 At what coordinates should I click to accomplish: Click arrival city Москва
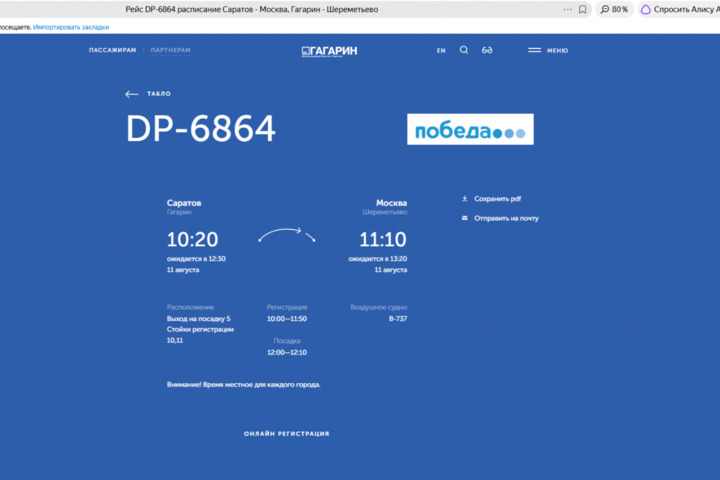[x=391, y=203]
